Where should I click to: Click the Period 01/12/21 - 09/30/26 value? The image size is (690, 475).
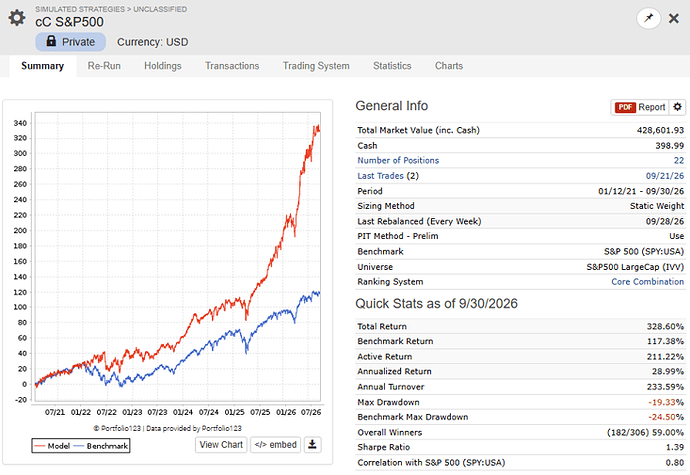[x=641, y=191]
